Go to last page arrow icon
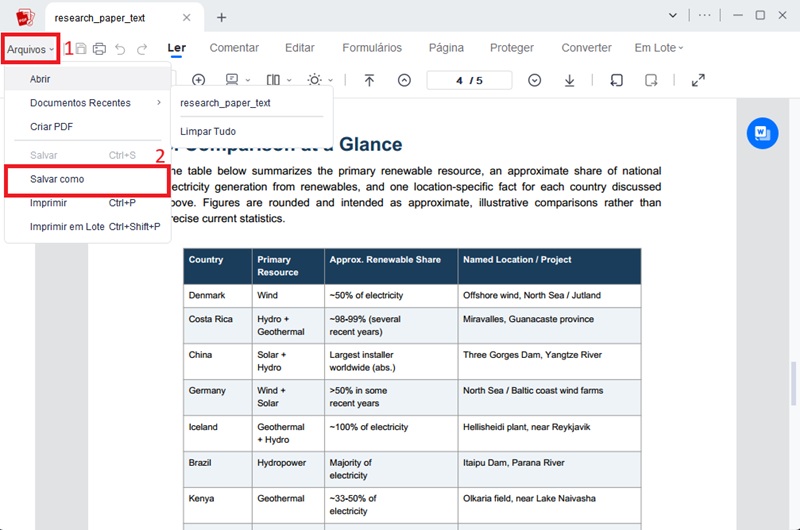The width and height of the screenshot is (800, 530). pyautogui.click(x=569, y=80)
